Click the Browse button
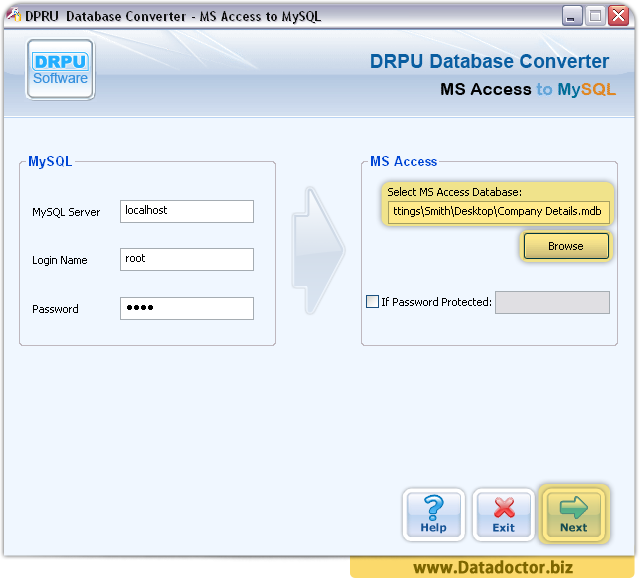The image size is (639, 578). 566,246
